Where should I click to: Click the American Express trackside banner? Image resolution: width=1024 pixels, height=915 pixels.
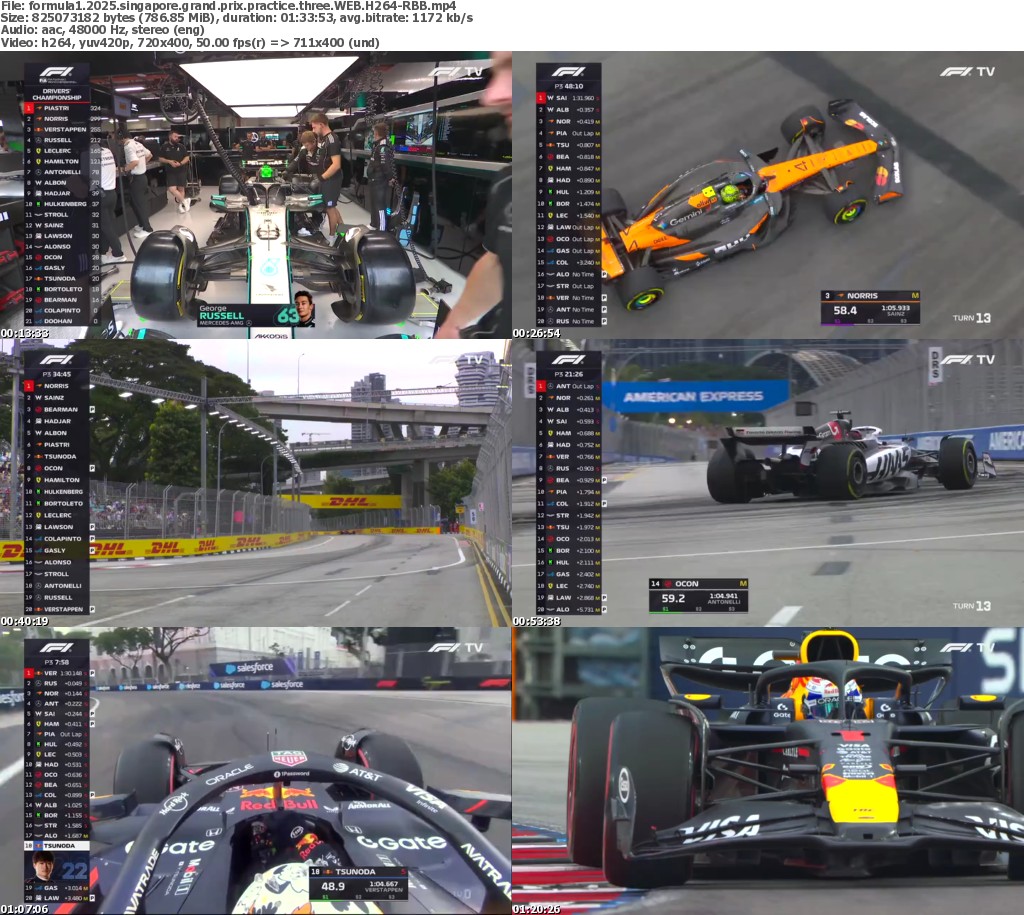pyautogui.click(x=694, y=397)
